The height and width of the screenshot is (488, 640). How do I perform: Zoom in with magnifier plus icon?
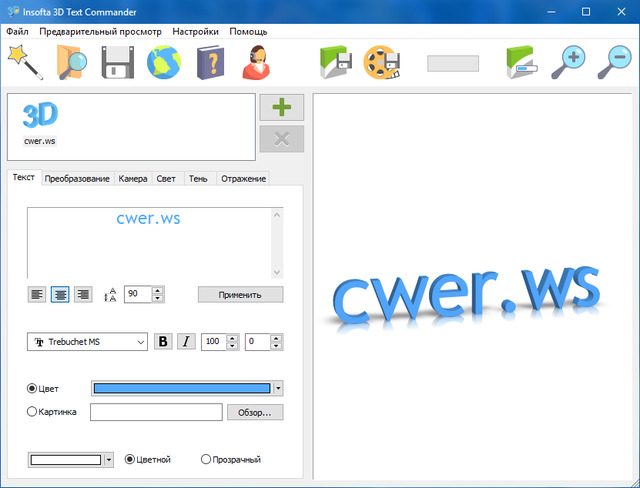(x=570, y=63)
